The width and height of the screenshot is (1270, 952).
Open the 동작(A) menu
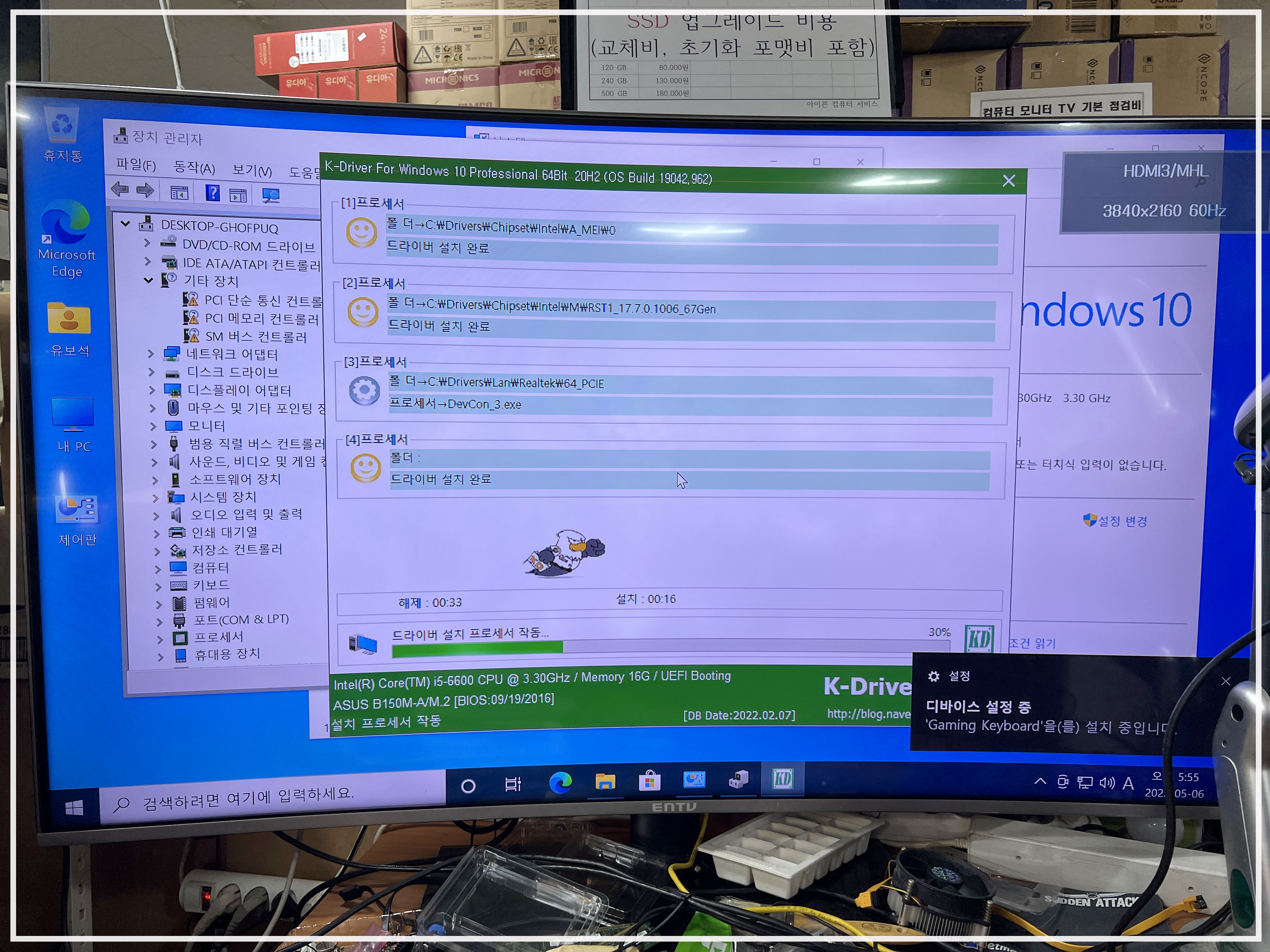pos(194,167)
